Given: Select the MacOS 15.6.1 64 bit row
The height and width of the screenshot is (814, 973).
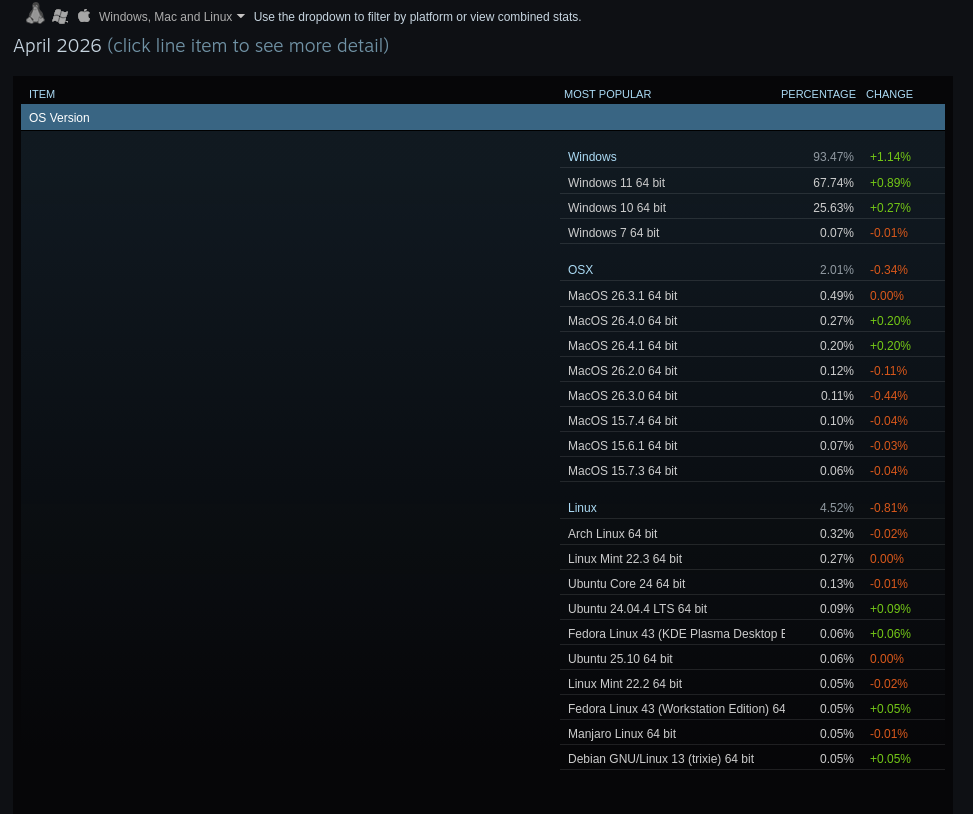Looking at the screenshot, I should click(752, 445).
